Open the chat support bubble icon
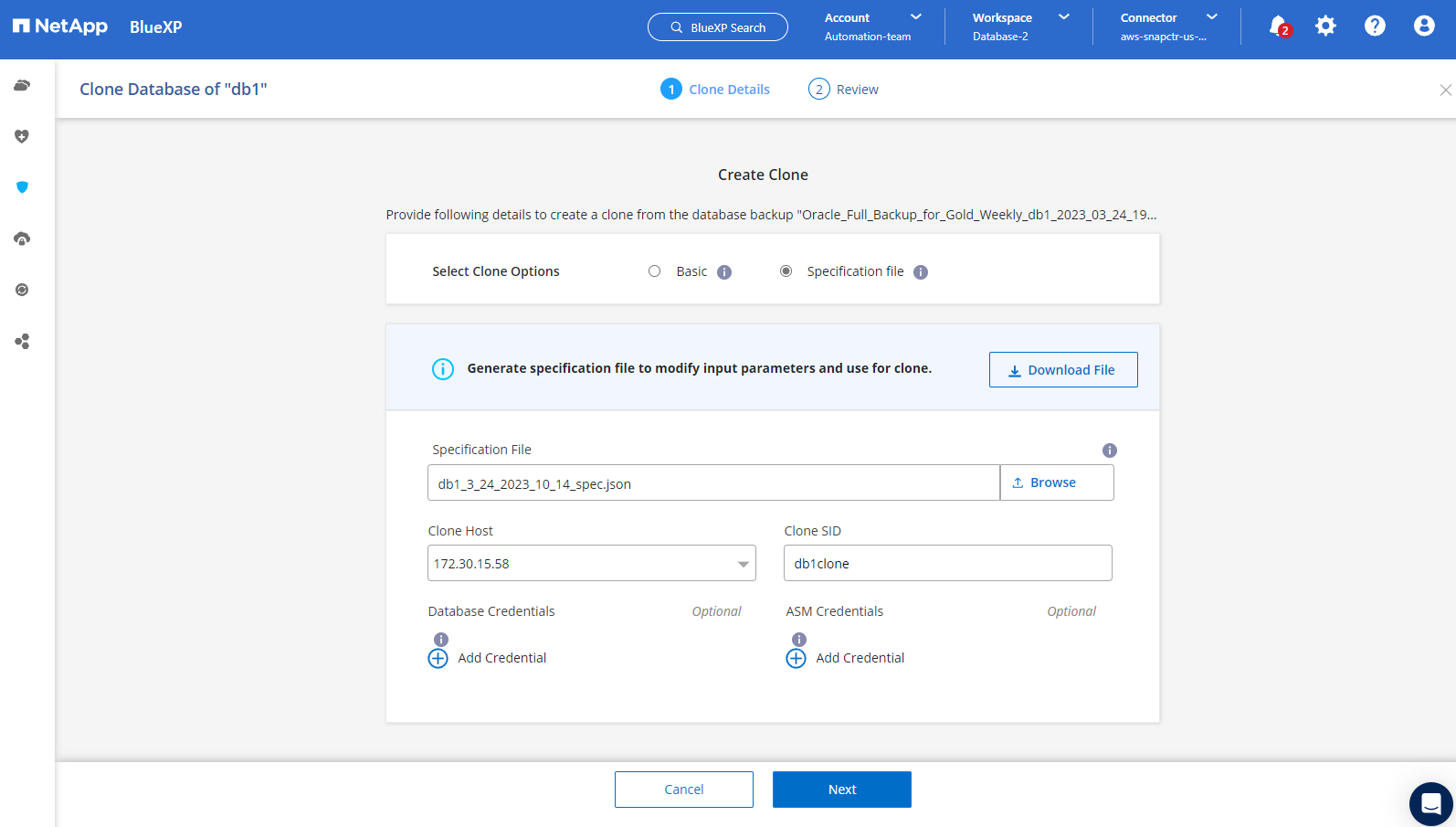 [x=1430, y=804]
